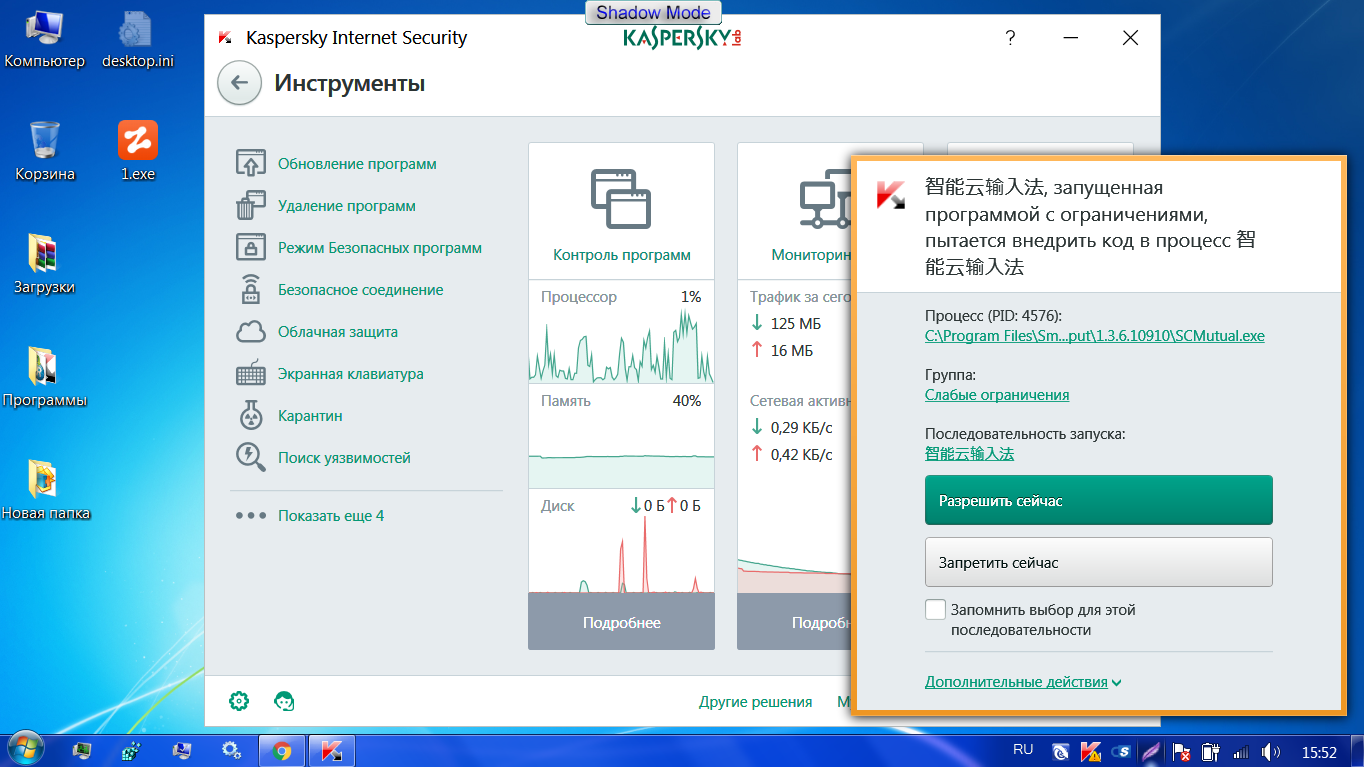1364x767 pixels.
Task: Open the Удаление программ trash icon
Action: pos(250,205)
